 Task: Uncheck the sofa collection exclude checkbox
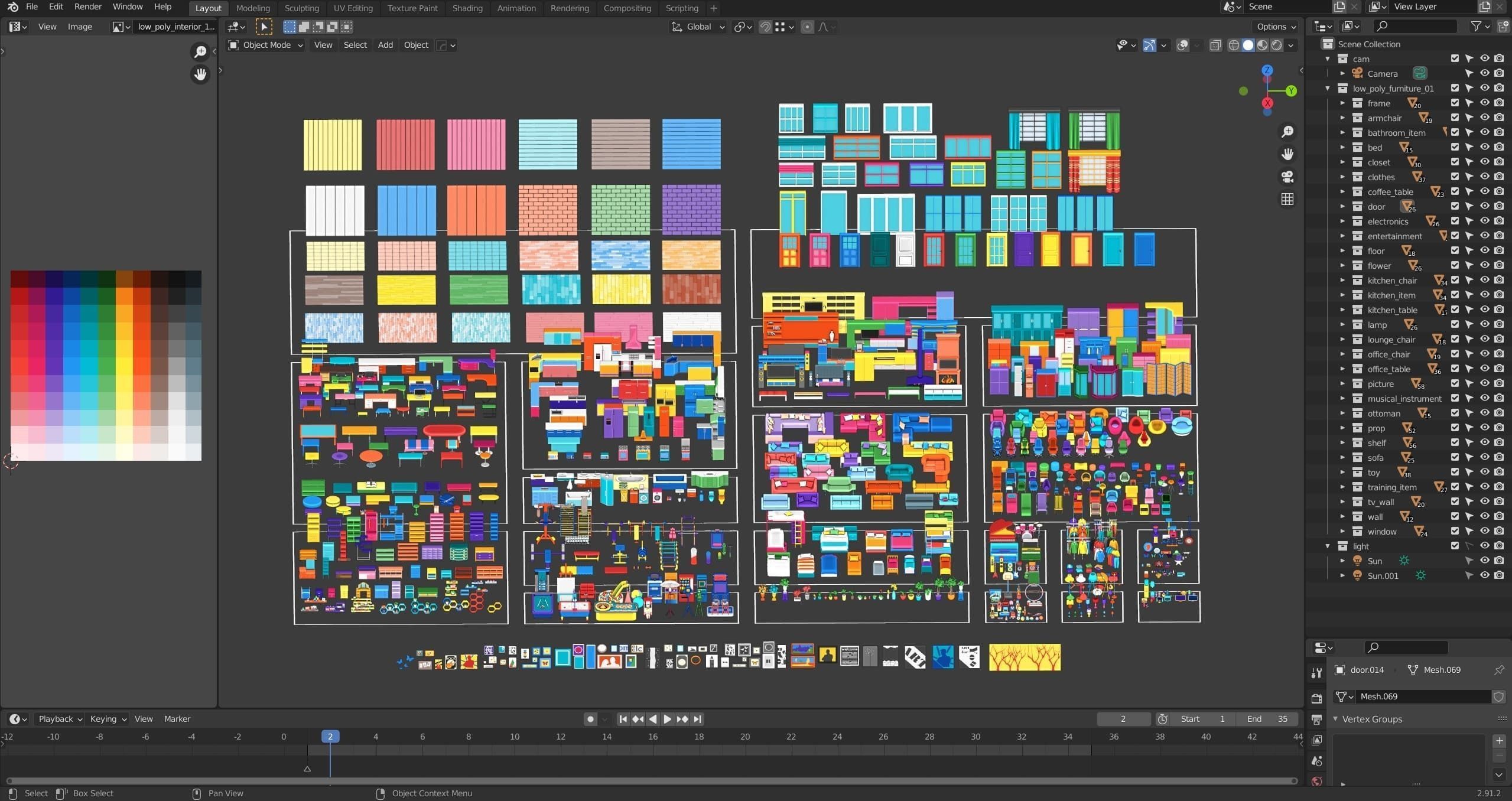click(1455, 457)
